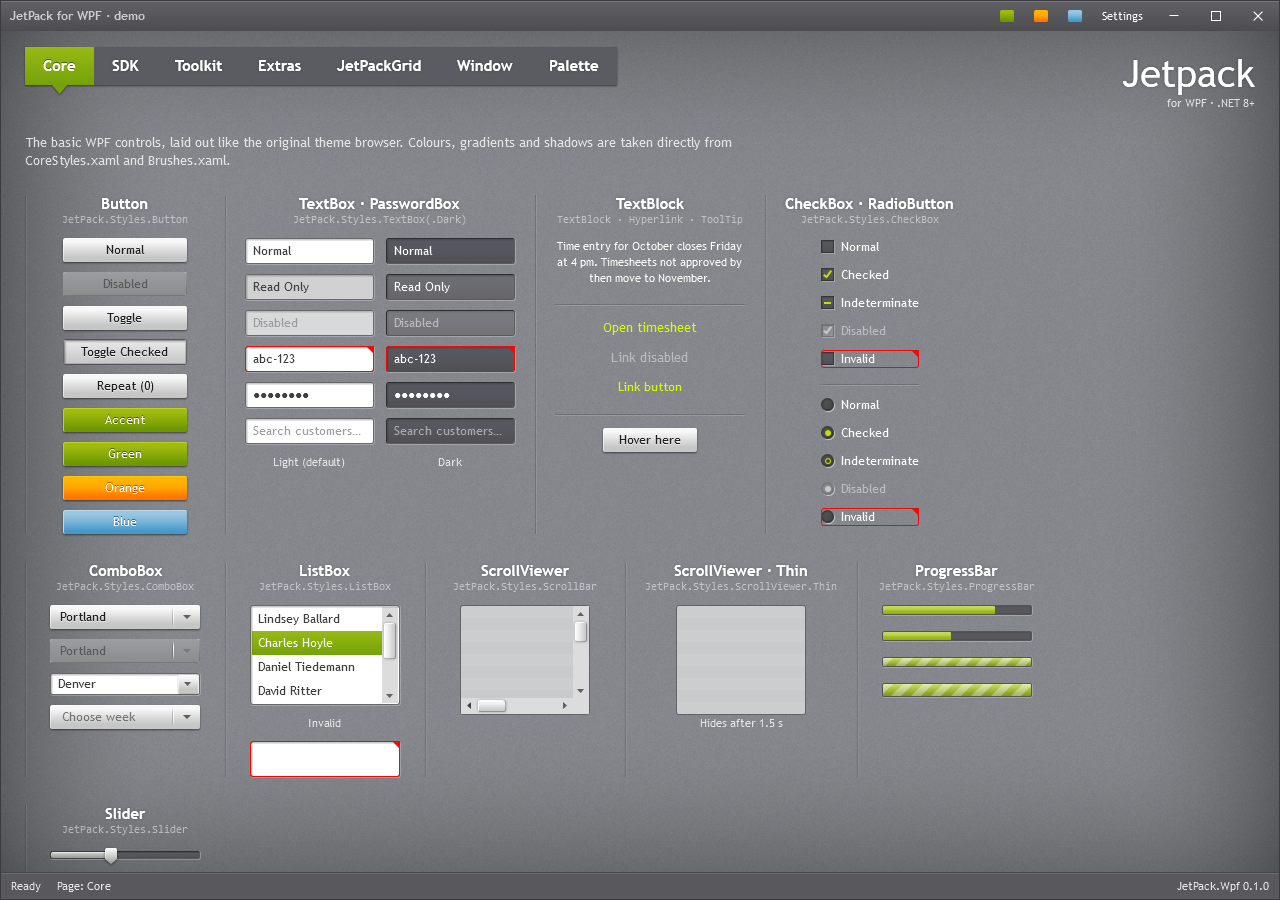Click the ListBox scroll-up arrow
The height and width of the screenshot is (900, 1280).
390,615
